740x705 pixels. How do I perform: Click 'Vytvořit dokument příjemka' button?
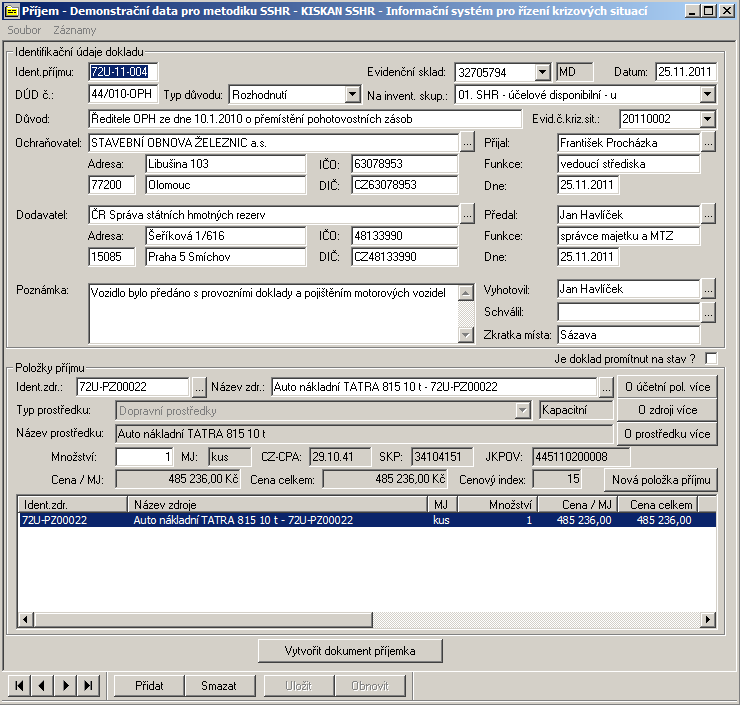350,651
